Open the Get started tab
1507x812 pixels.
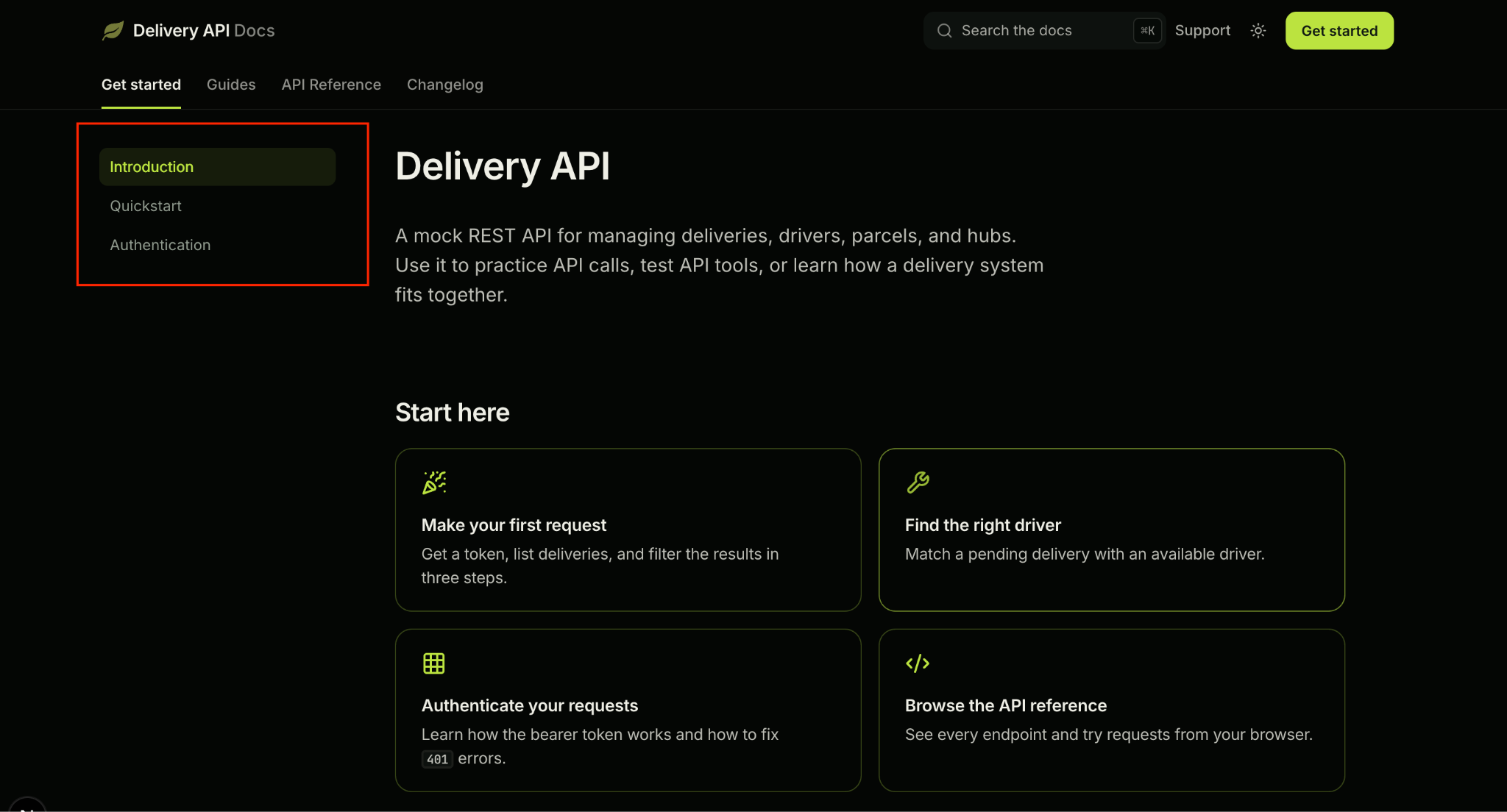click(141, 85)
